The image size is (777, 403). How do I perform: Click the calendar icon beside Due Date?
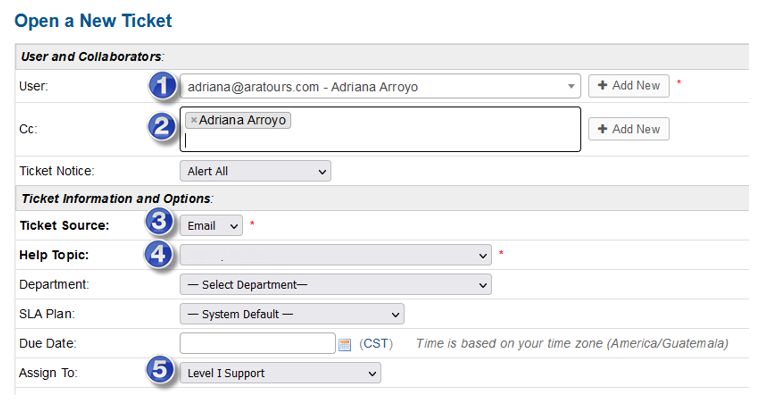pyautogui.click(x=344, y=344)
